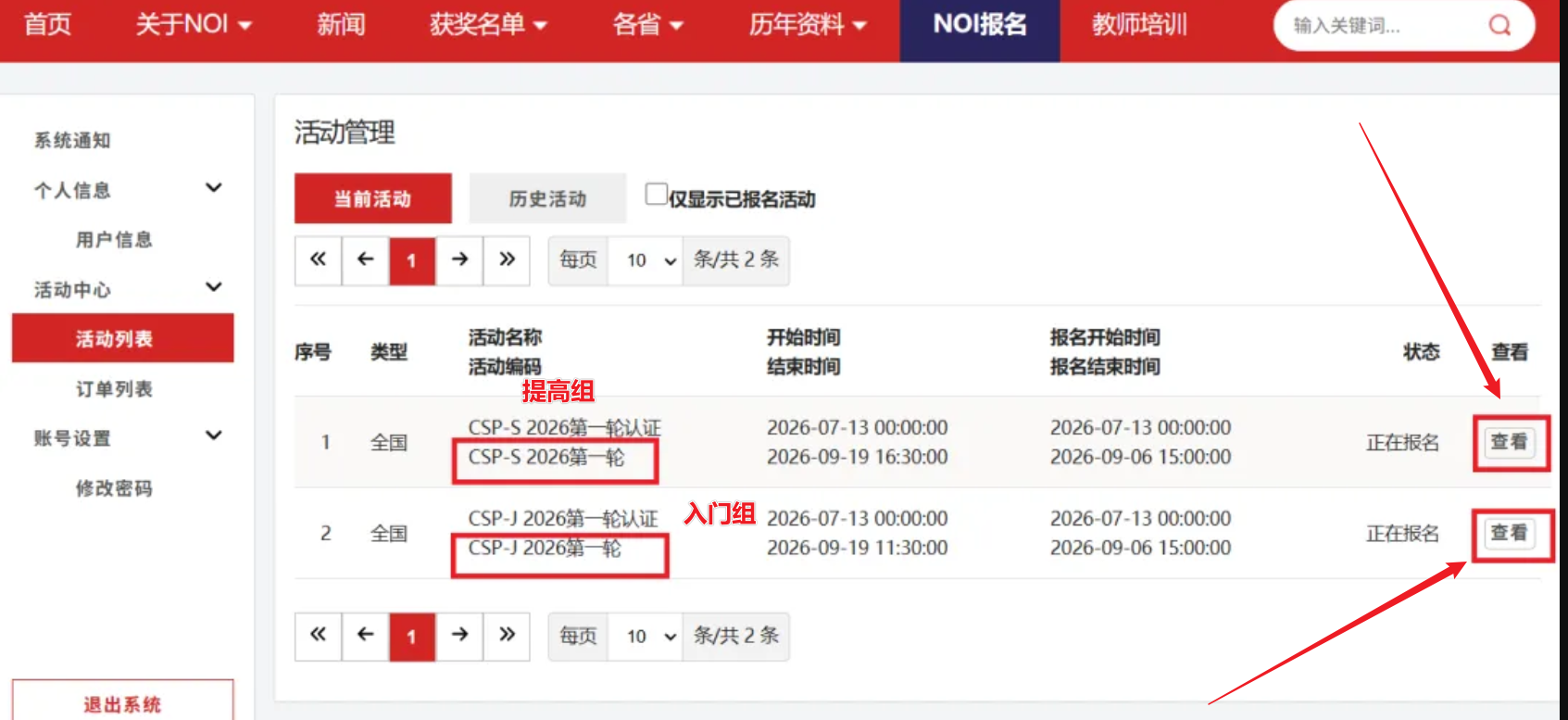Go to first page below the table

[x=318, y=636]
